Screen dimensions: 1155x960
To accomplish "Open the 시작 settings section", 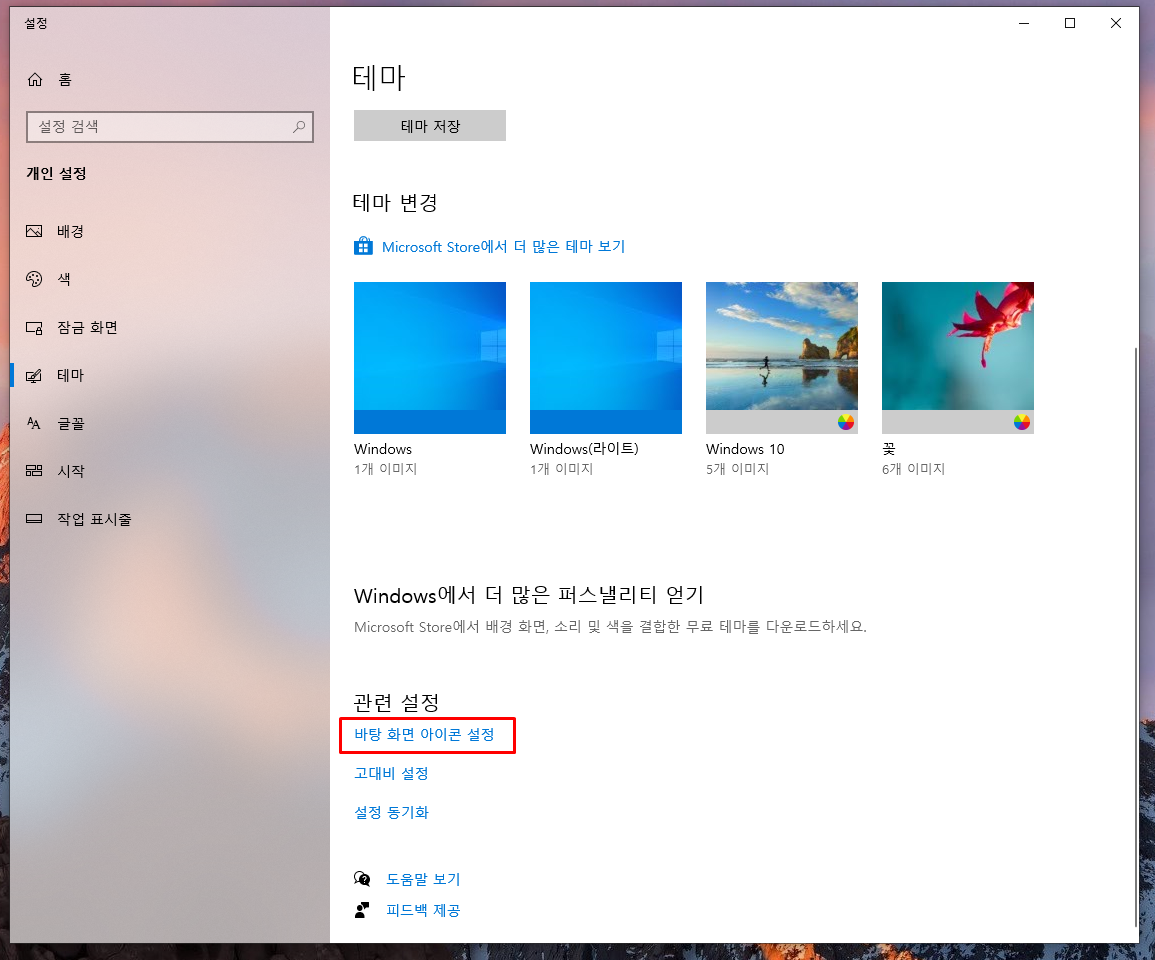I will (170, 471).
